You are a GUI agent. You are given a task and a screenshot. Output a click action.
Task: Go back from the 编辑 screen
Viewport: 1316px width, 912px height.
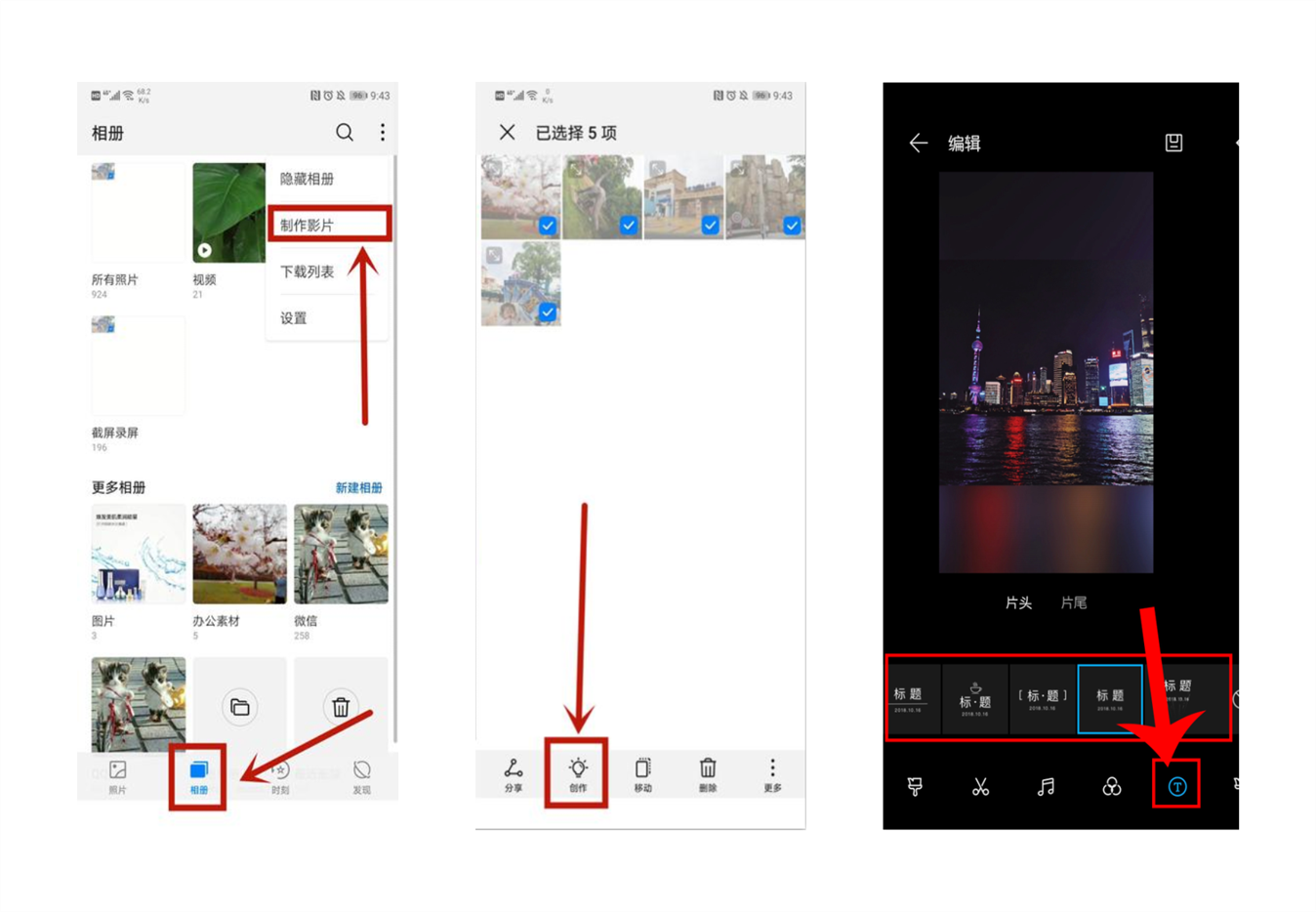tap(918, 144)
